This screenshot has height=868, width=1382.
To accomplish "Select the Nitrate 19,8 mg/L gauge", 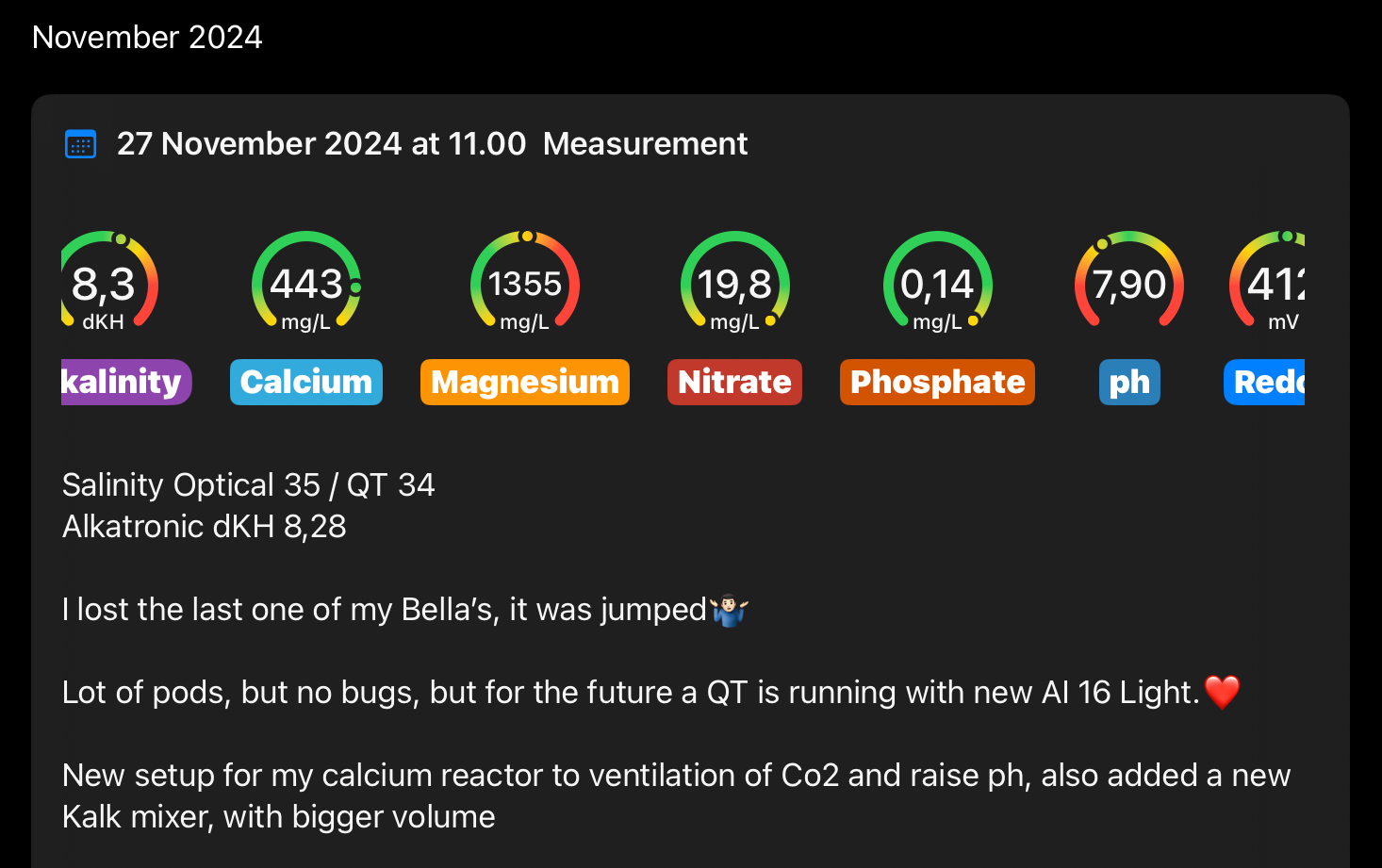I will pos(734,283).
